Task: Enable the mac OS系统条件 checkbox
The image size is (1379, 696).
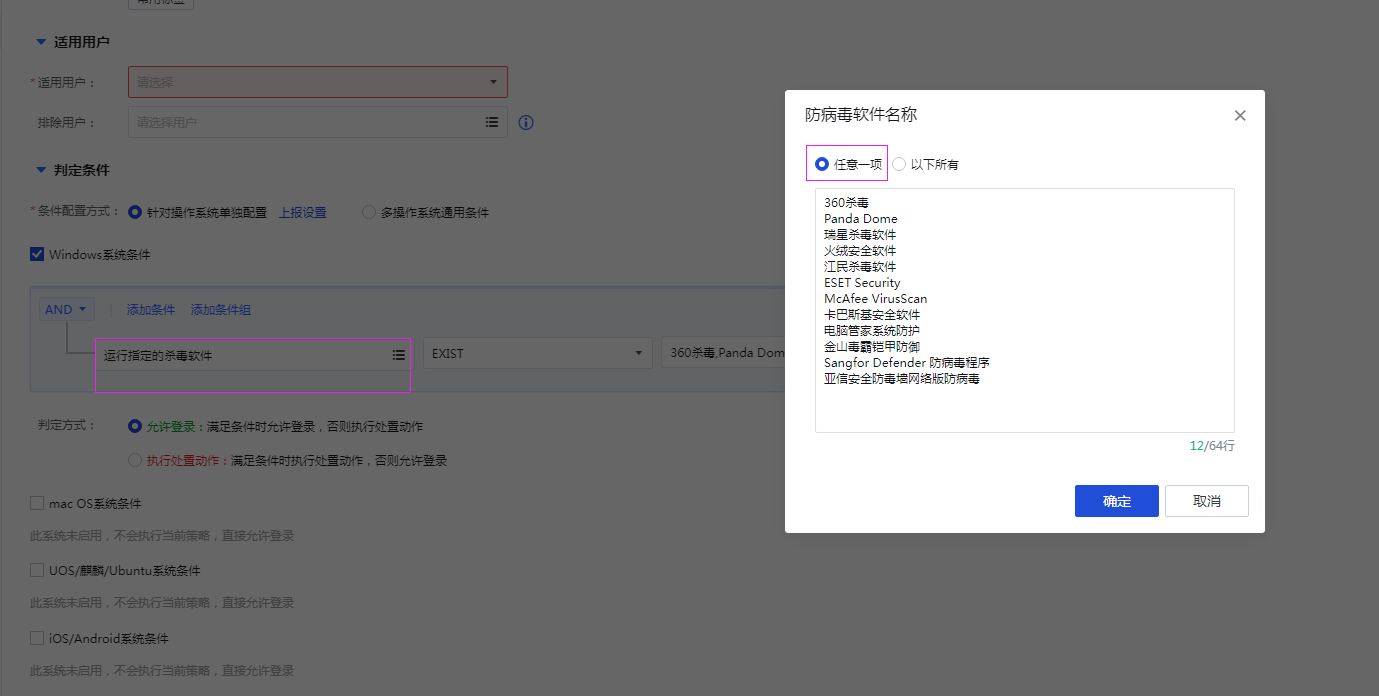Action: 37,503
